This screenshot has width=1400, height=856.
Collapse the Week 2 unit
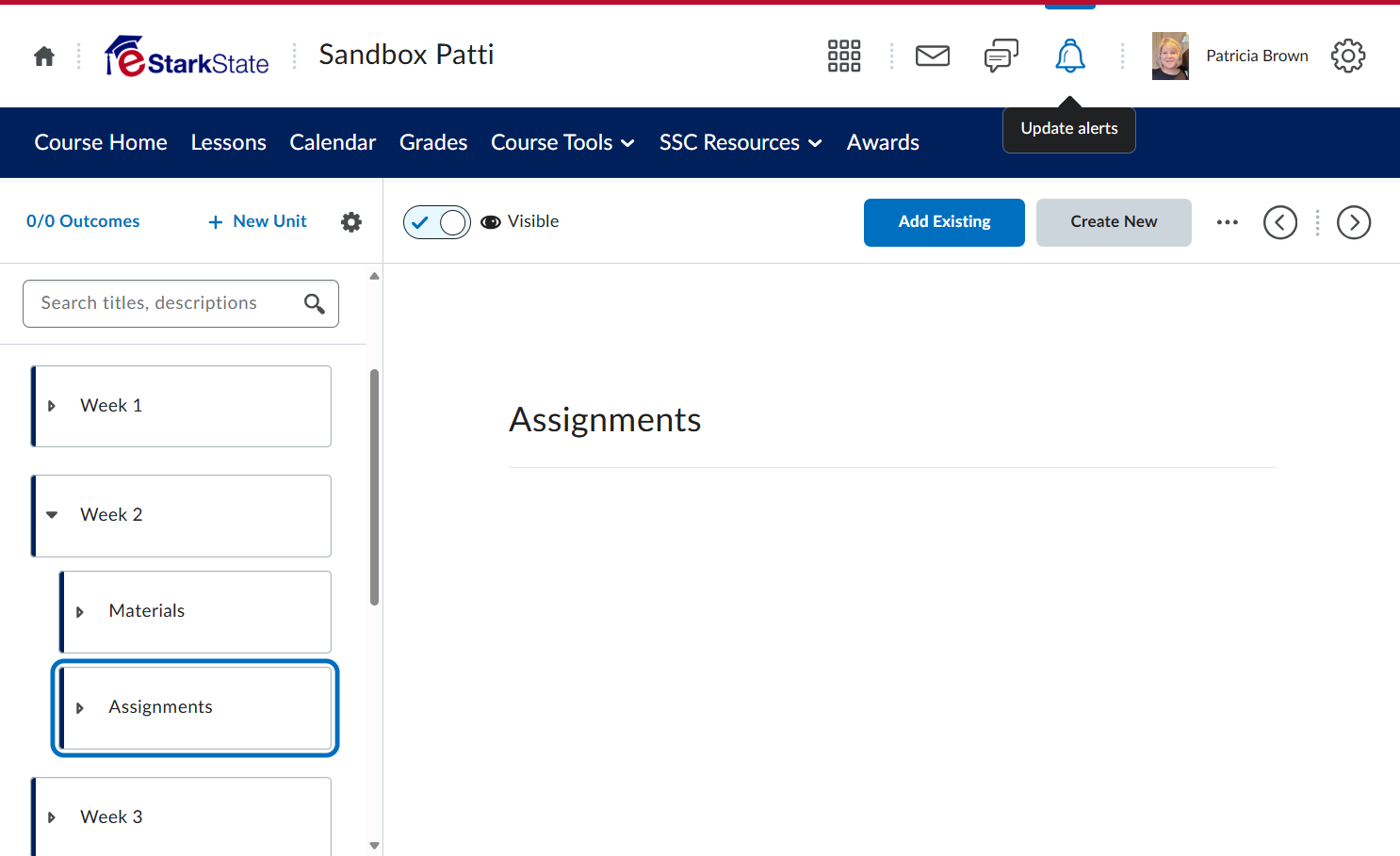[52, 515]
